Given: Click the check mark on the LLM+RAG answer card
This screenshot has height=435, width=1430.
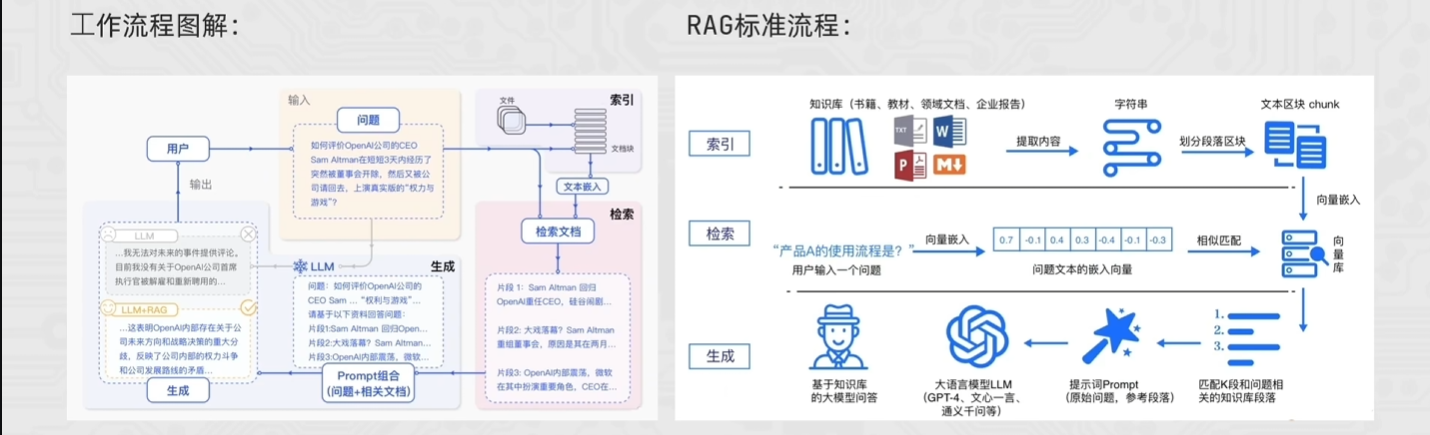Looking at the screenshot, I should coord(249,310).
